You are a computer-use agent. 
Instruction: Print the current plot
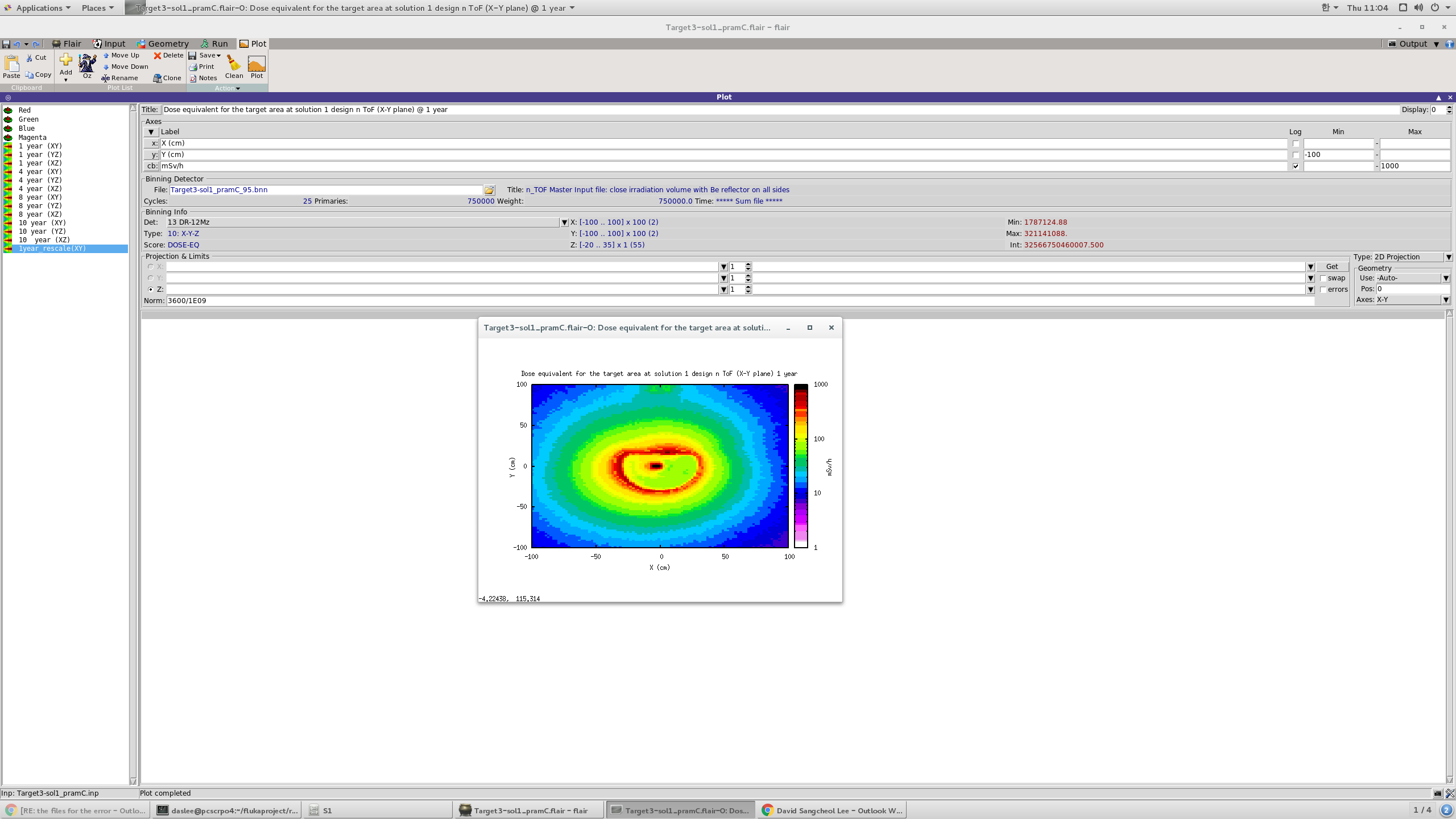201,67
